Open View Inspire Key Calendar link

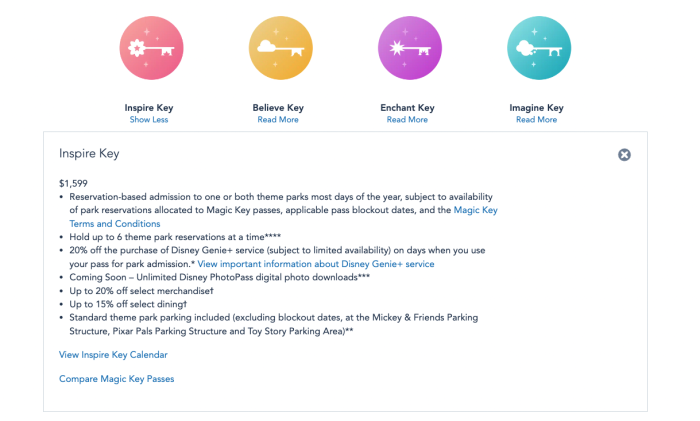[x=113, y=354]
